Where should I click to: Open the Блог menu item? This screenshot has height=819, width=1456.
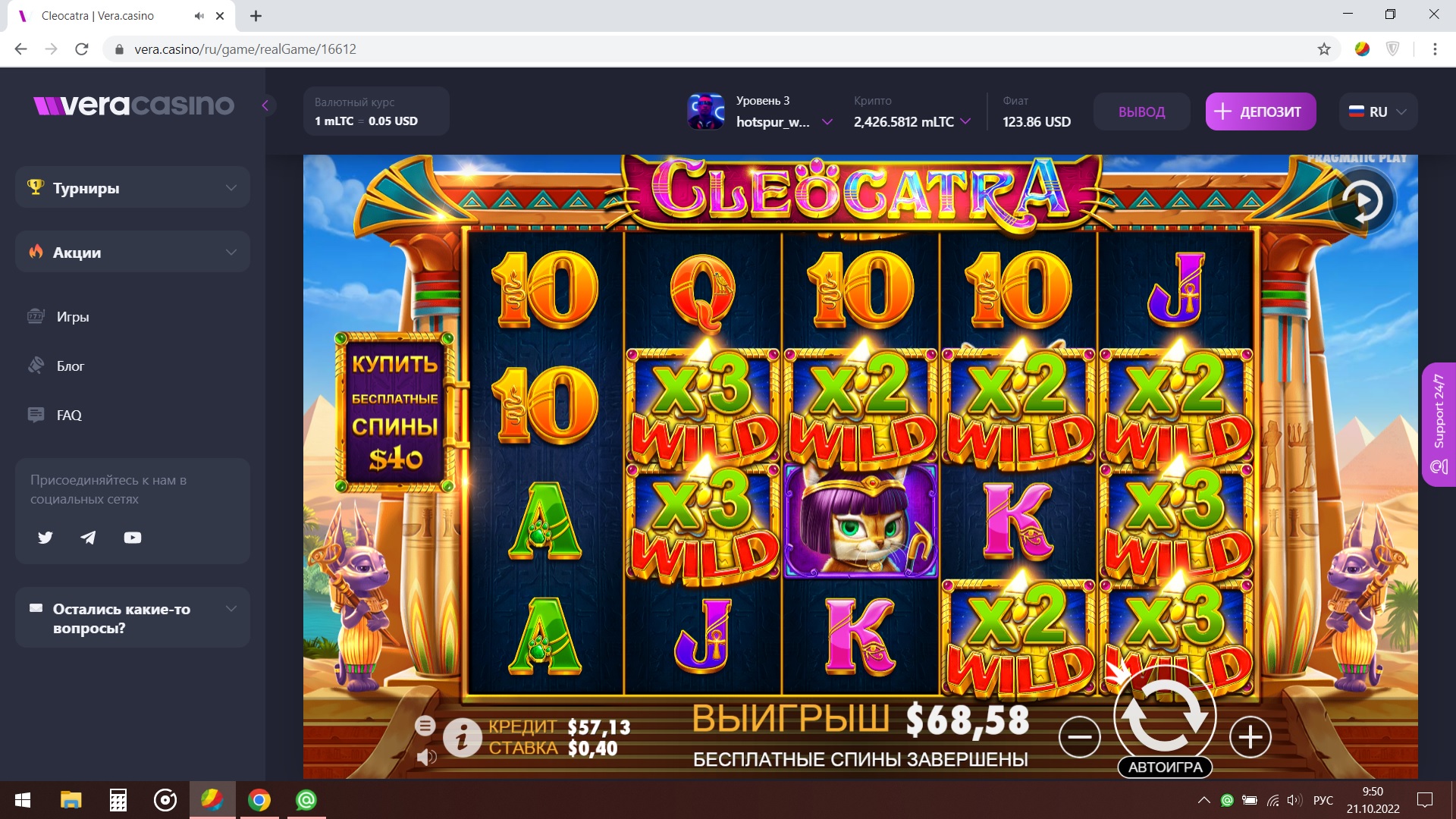pyautogui.click(x=70, y=366)
